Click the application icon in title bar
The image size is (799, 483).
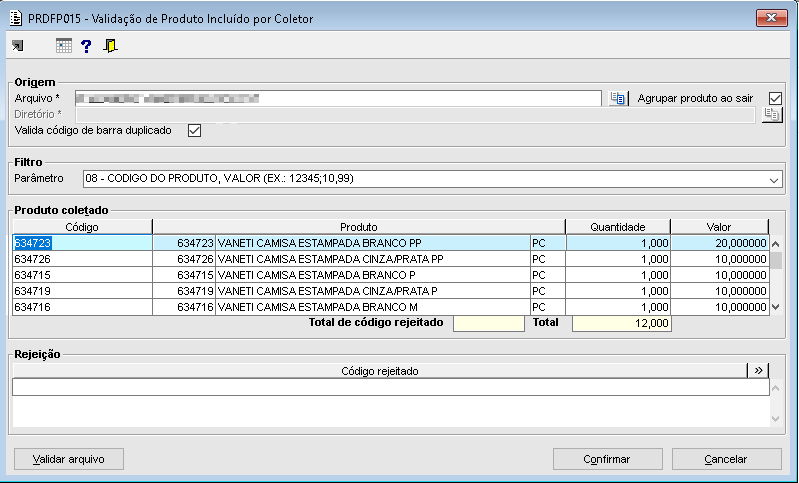pos(15,18)
